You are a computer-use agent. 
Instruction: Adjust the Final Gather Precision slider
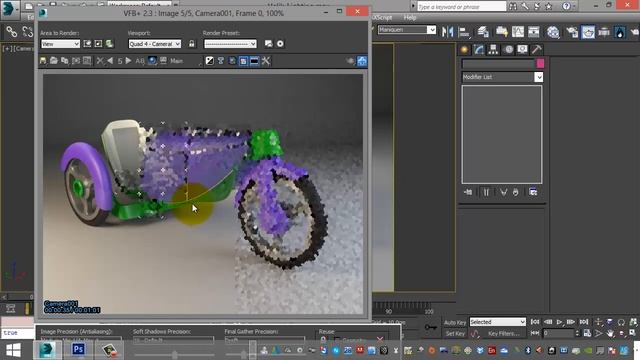(x=244, y=354)
